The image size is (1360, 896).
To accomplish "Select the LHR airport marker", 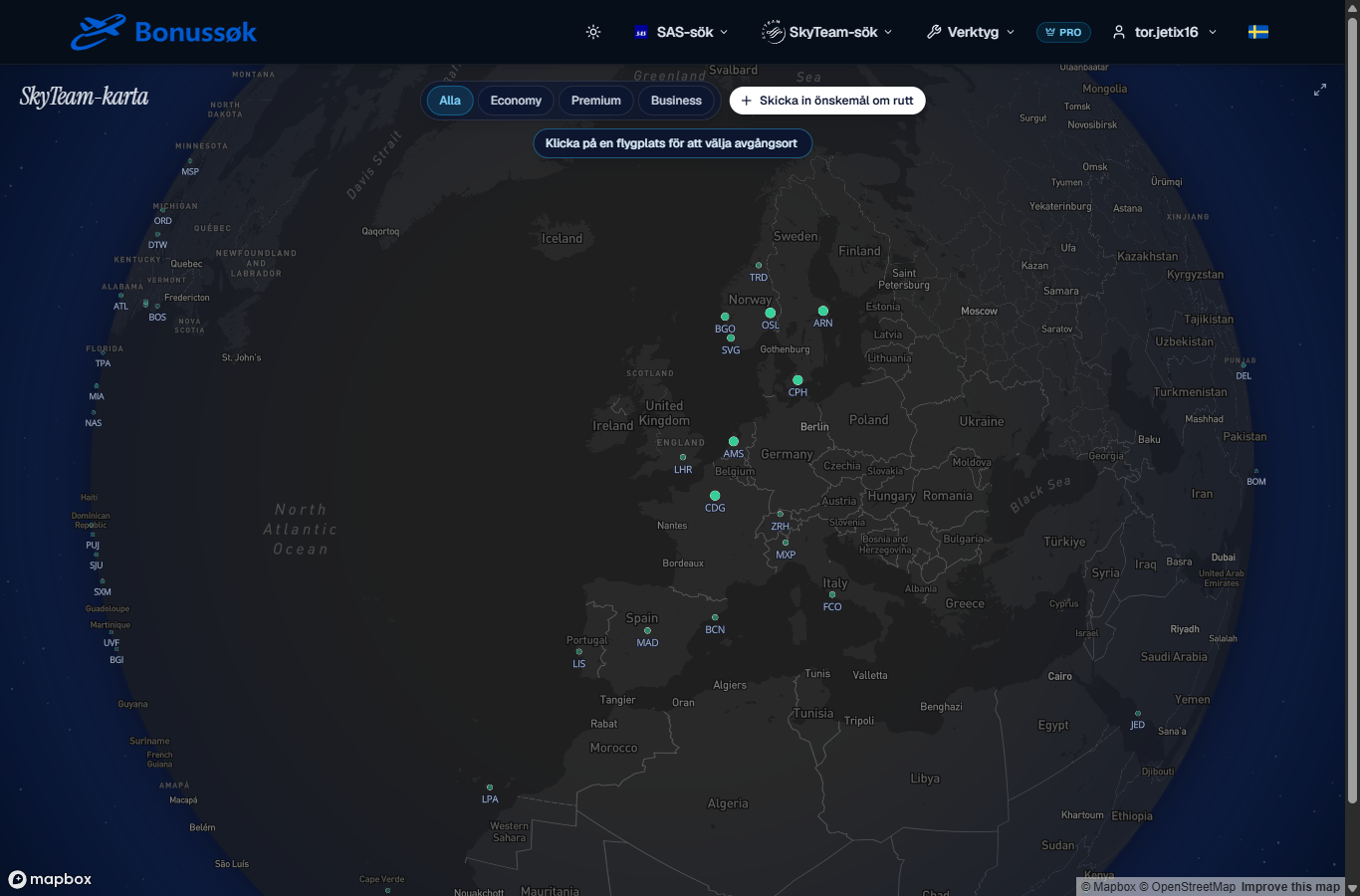I will tap(683, 458).
